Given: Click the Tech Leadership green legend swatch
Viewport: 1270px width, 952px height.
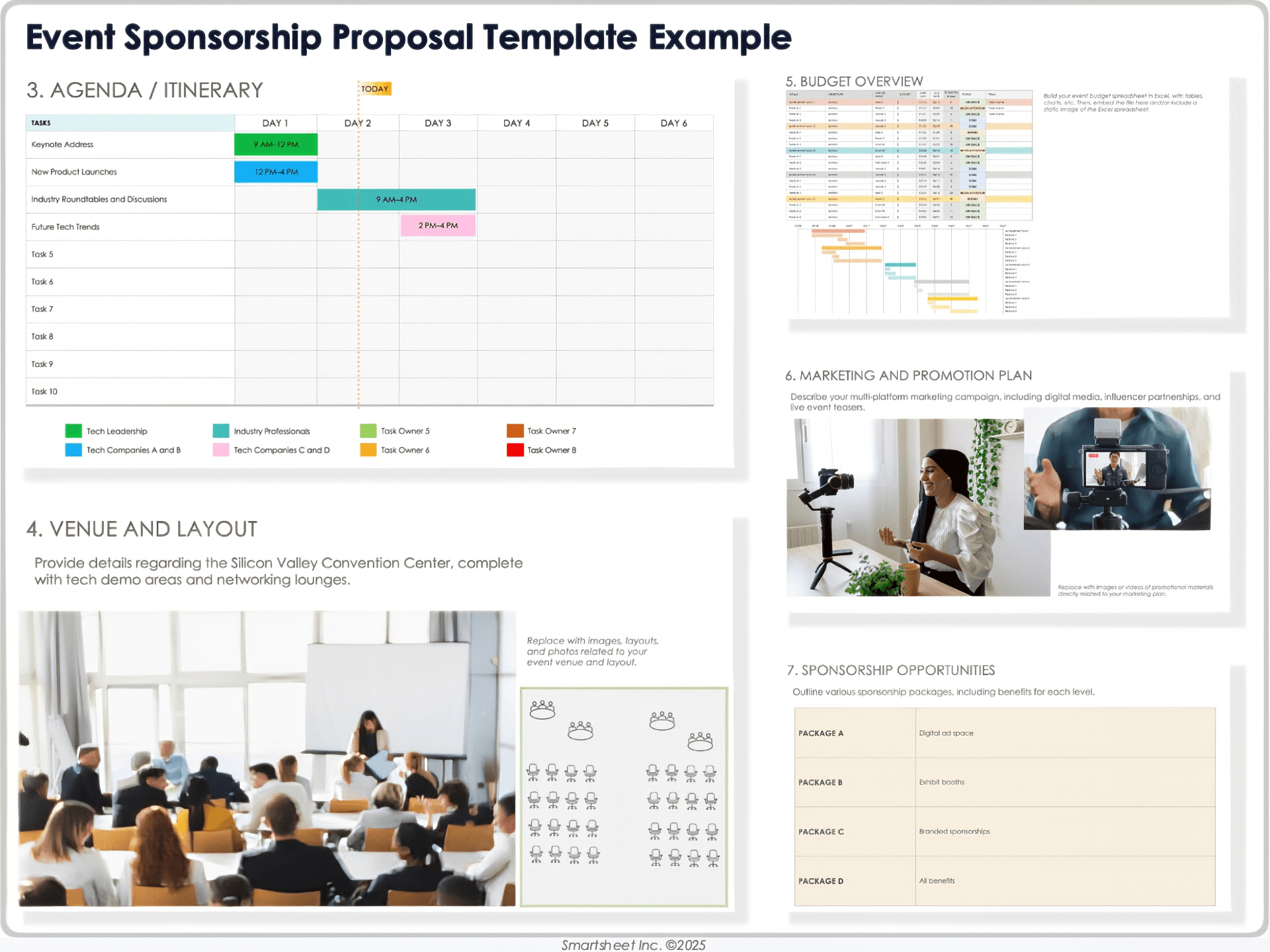Looking at the screenshot, I should coord(73,431).
